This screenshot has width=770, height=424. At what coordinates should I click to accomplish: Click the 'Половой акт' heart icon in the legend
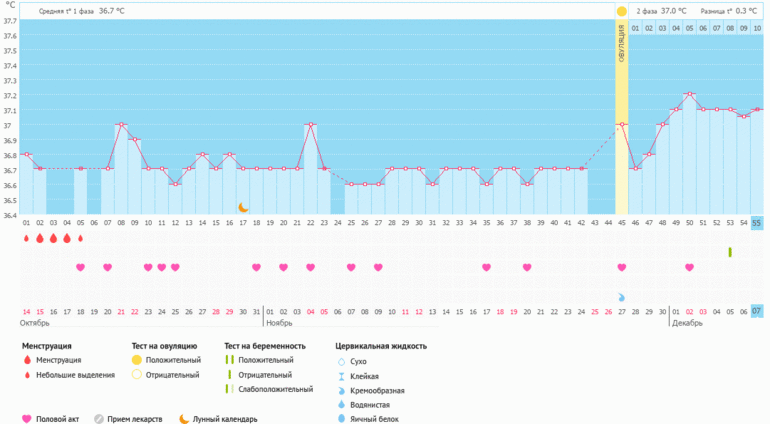[x=26, y=419]
